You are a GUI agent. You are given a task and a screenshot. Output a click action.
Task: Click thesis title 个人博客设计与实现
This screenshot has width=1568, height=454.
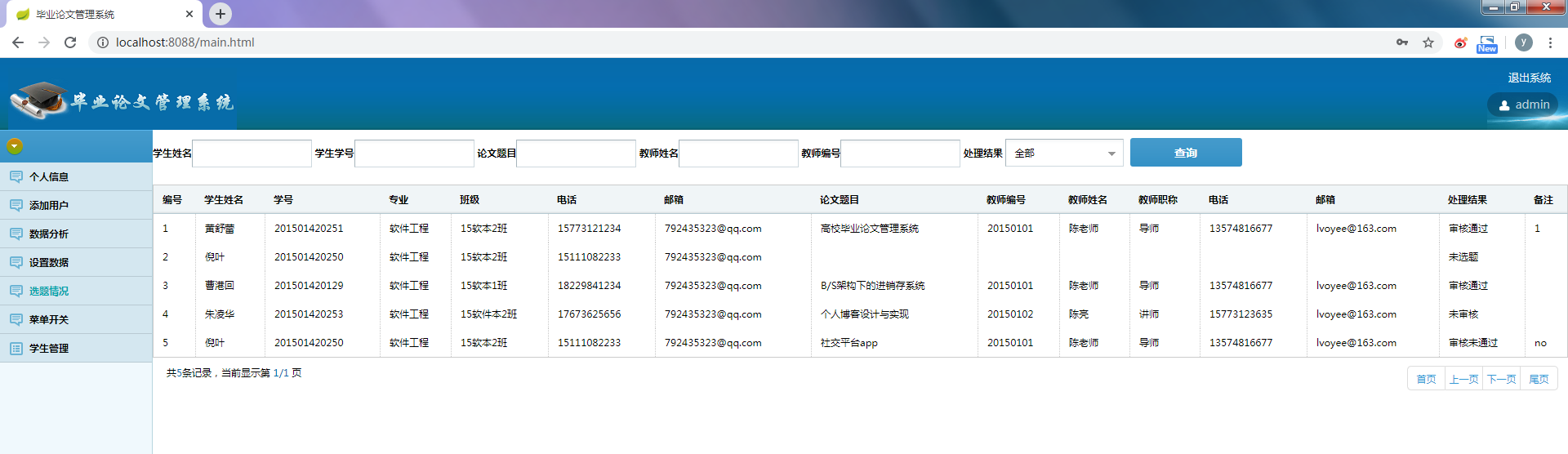pos(864,314)
